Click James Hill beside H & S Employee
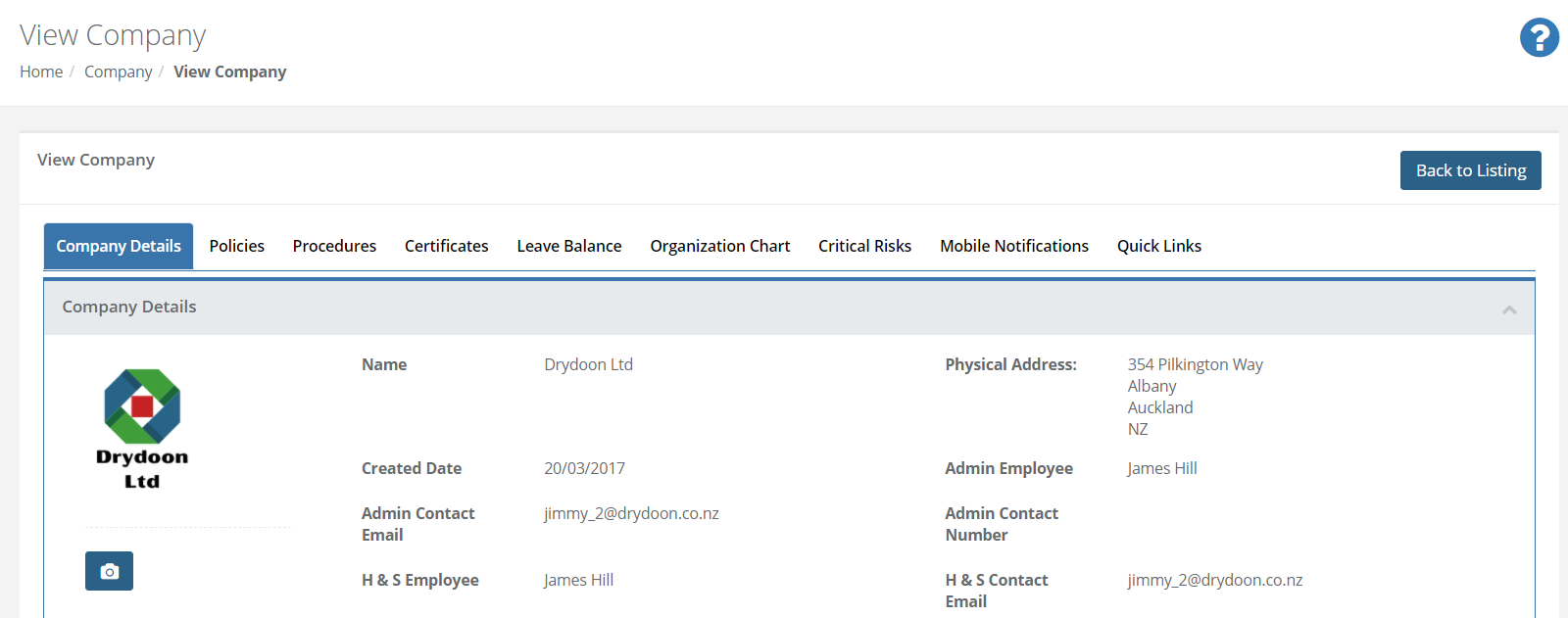 579,580
